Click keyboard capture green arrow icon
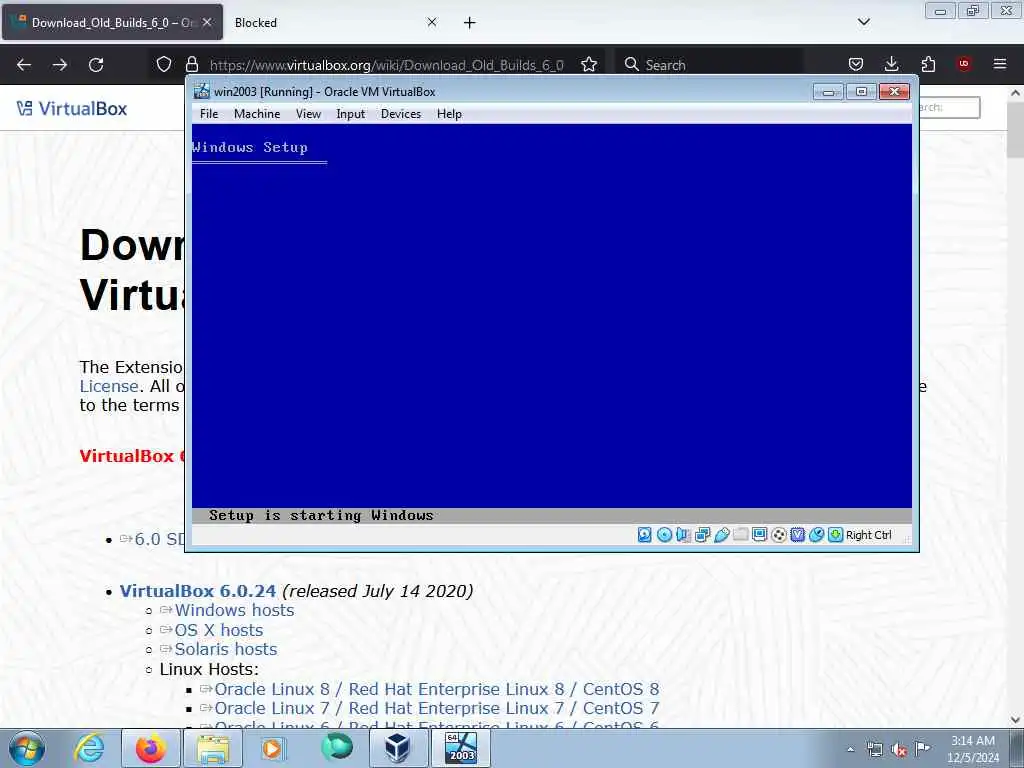The width and height of the screenshot is (1024, 768). [835, 535]
